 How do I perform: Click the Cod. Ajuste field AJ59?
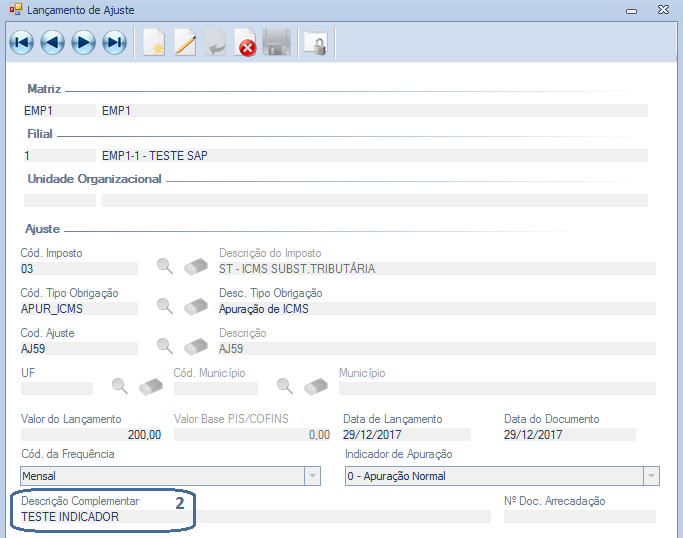pyautogui.click(x=79, y=349)
